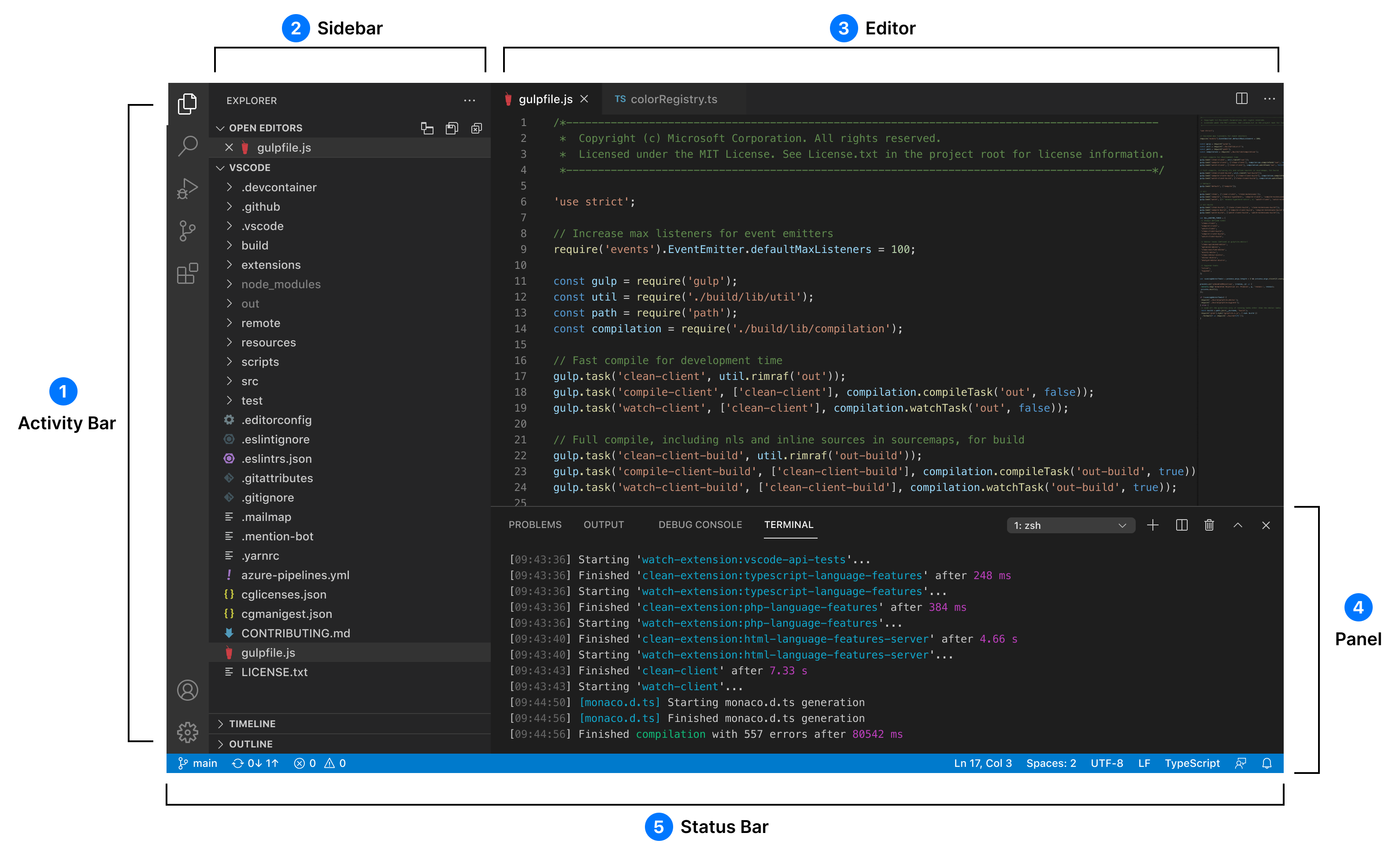This screenshot has height=855, width=1400.
Task: Click the Accounts icon in activity bar
Action: [187, 690]
